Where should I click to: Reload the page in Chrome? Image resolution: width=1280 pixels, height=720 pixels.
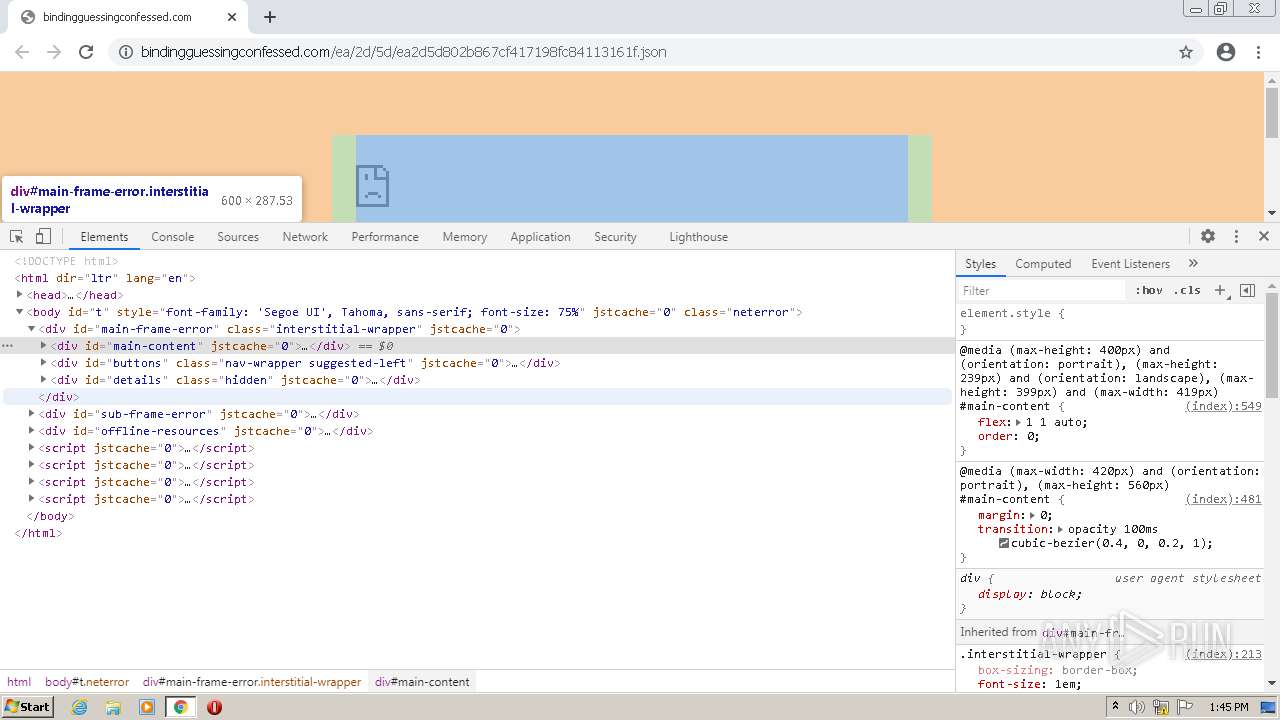pos(86,52)
